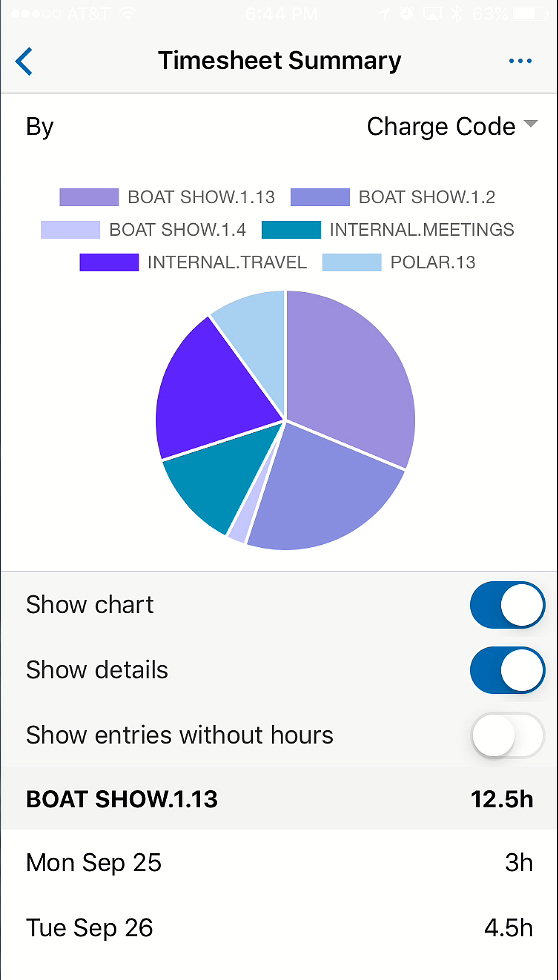Toggle off the Show chart switch
Viewport: 558px width, 980px height.
507,605
